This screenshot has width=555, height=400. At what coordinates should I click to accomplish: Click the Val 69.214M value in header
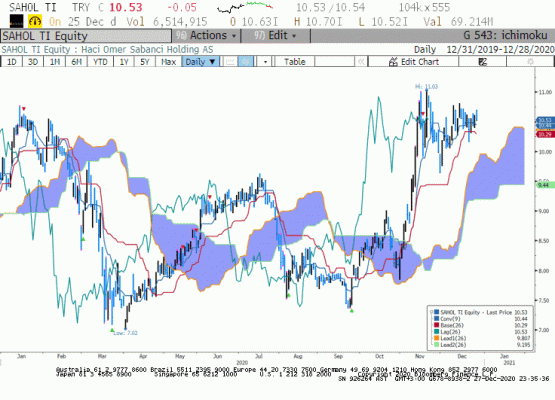[x=458, y=22]
